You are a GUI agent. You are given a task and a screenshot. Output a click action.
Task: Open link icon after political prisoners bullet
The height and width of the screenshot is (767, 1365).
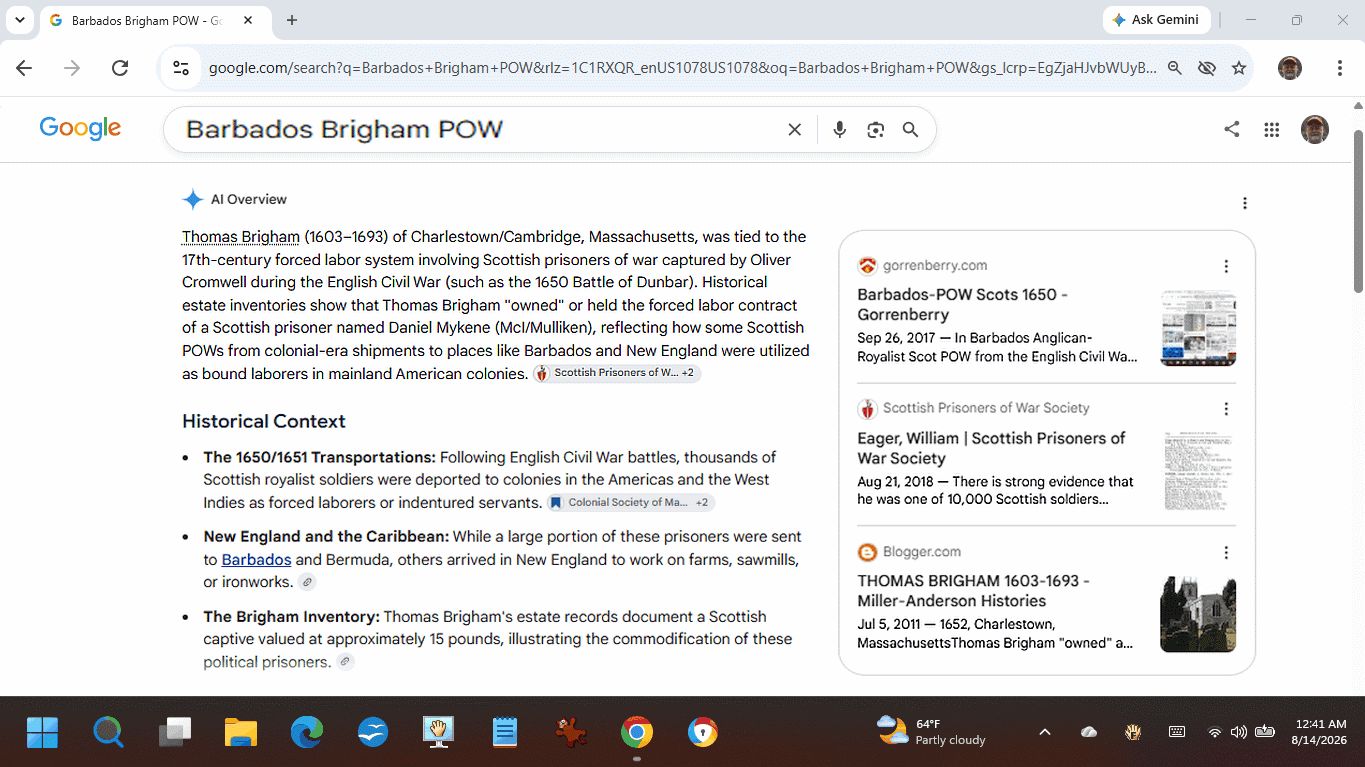pos(345,662)
